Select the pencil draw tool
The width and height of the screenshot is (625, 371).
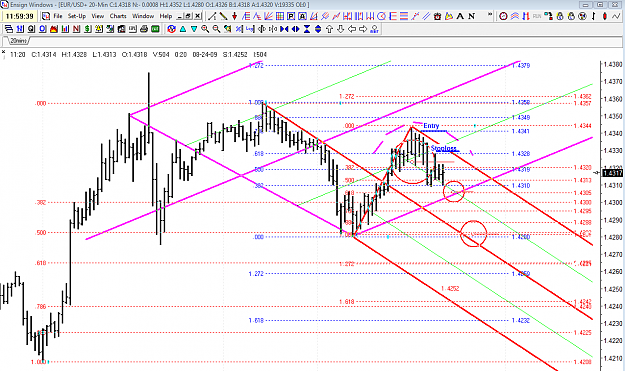[223, 16]
